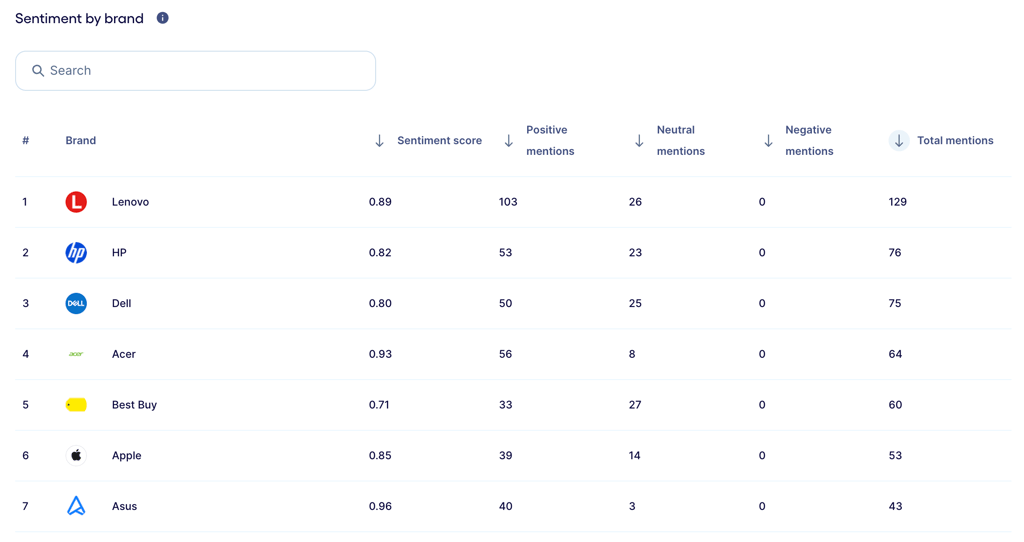The height and width of the screenshot is (542, 1024).
Task: Select the Best Buy brand name
Action: (x=135, y=405)
